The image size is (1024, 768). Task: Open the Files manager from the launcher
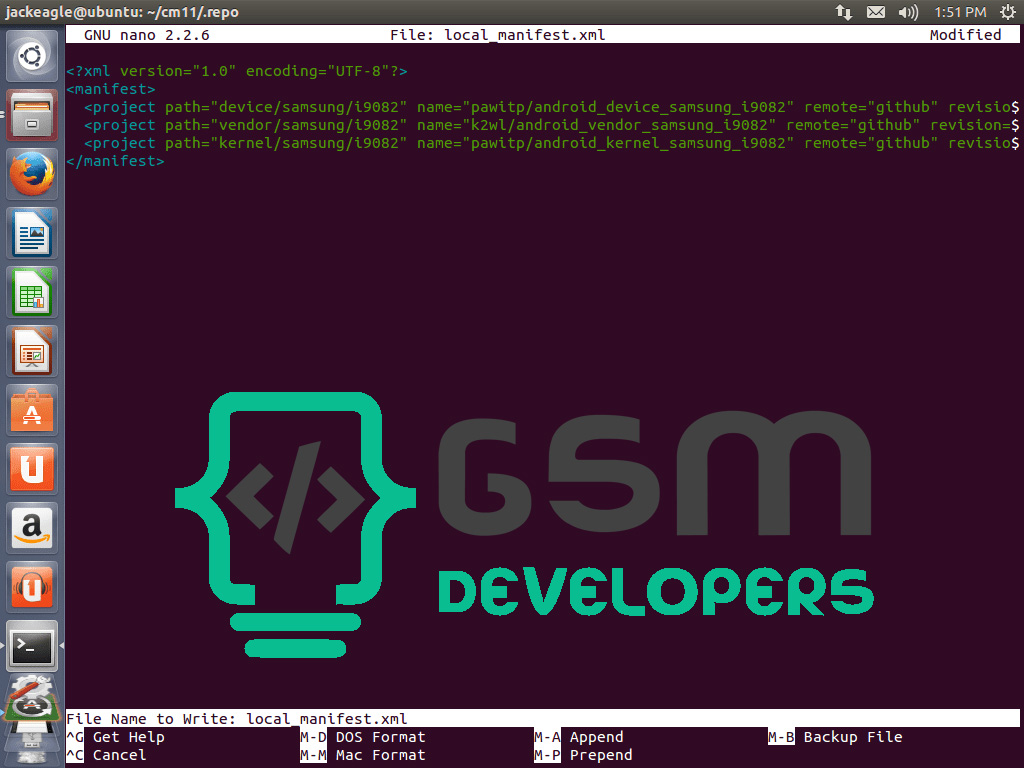(32, 115)
